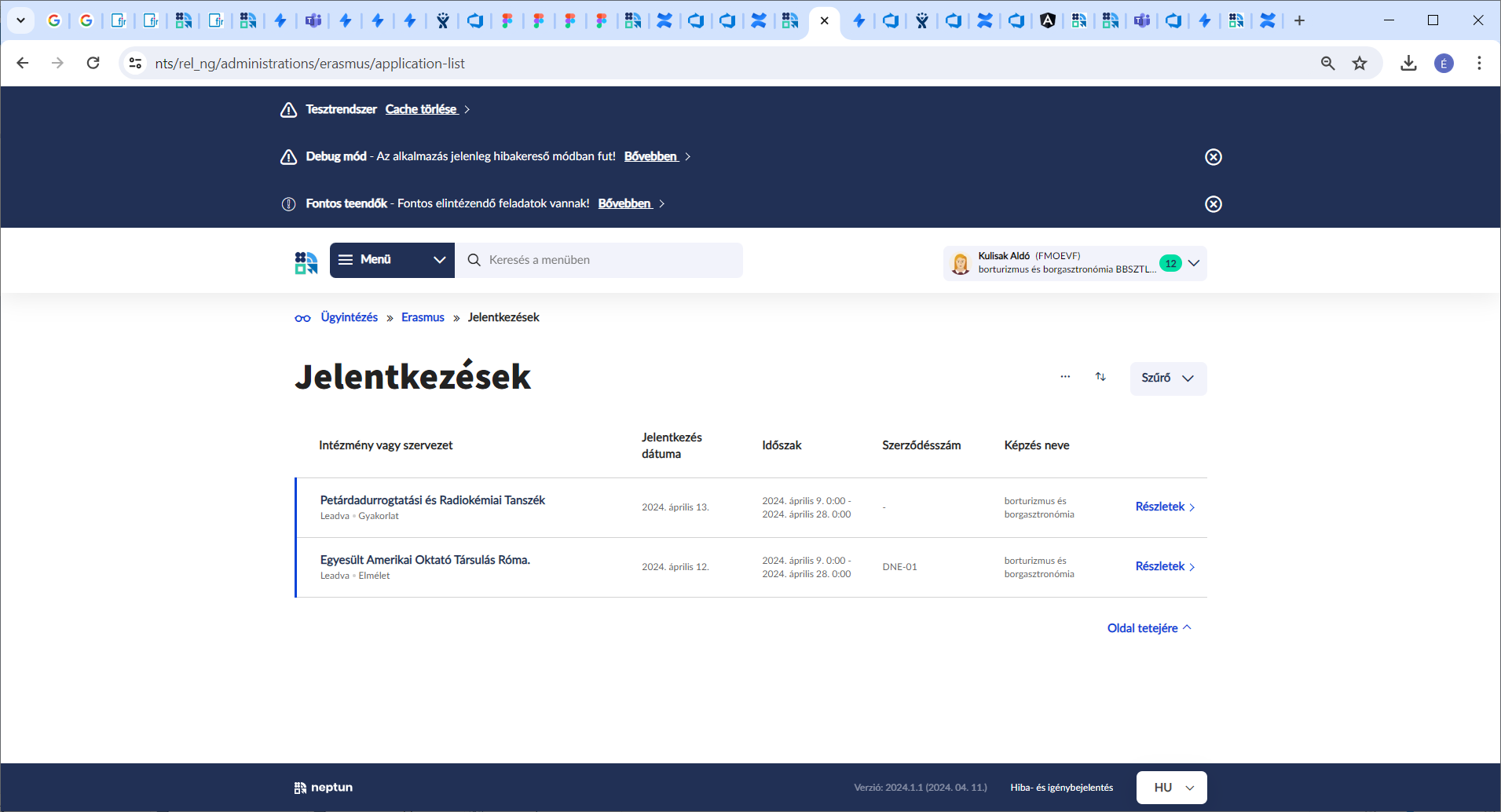Viewport: 1501px width, 812px height.
Task: Reload the page with the refresh icon
Action: pos(93,64)
